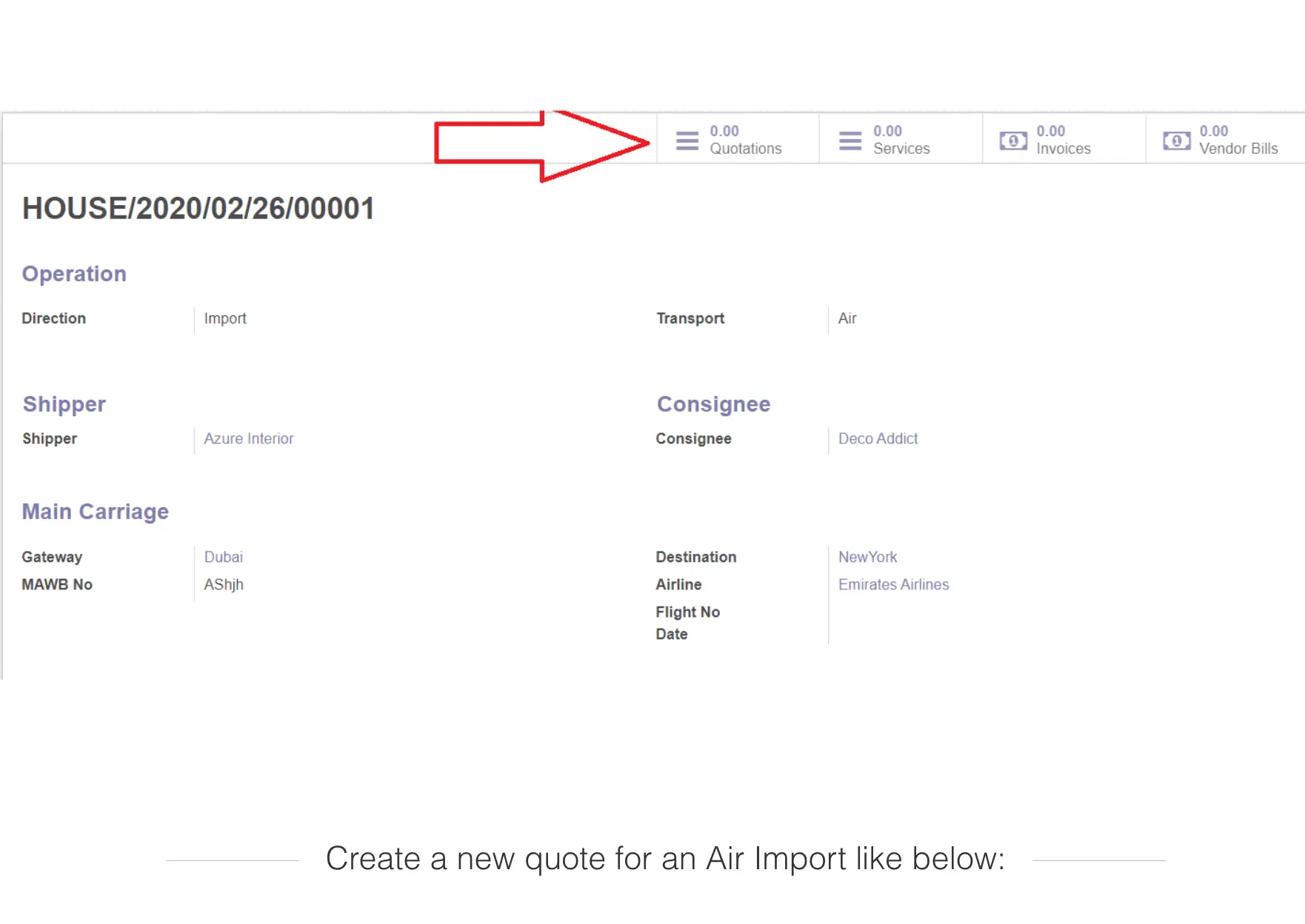Click the Gateway field label
Viewport: 1305px width, 924px height.
click(x=52, y=557)
